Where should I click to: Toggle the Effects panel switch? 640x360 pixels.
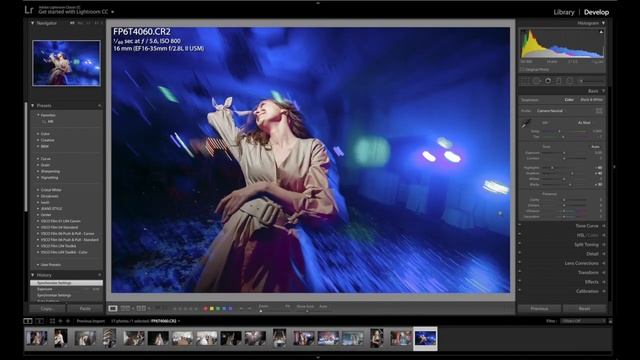[520, 281]
